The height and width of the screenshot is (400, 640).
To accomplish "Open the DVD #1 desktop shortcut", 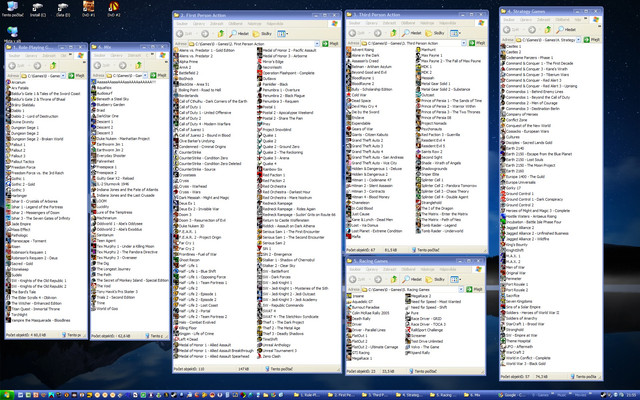I will point(88,7).
